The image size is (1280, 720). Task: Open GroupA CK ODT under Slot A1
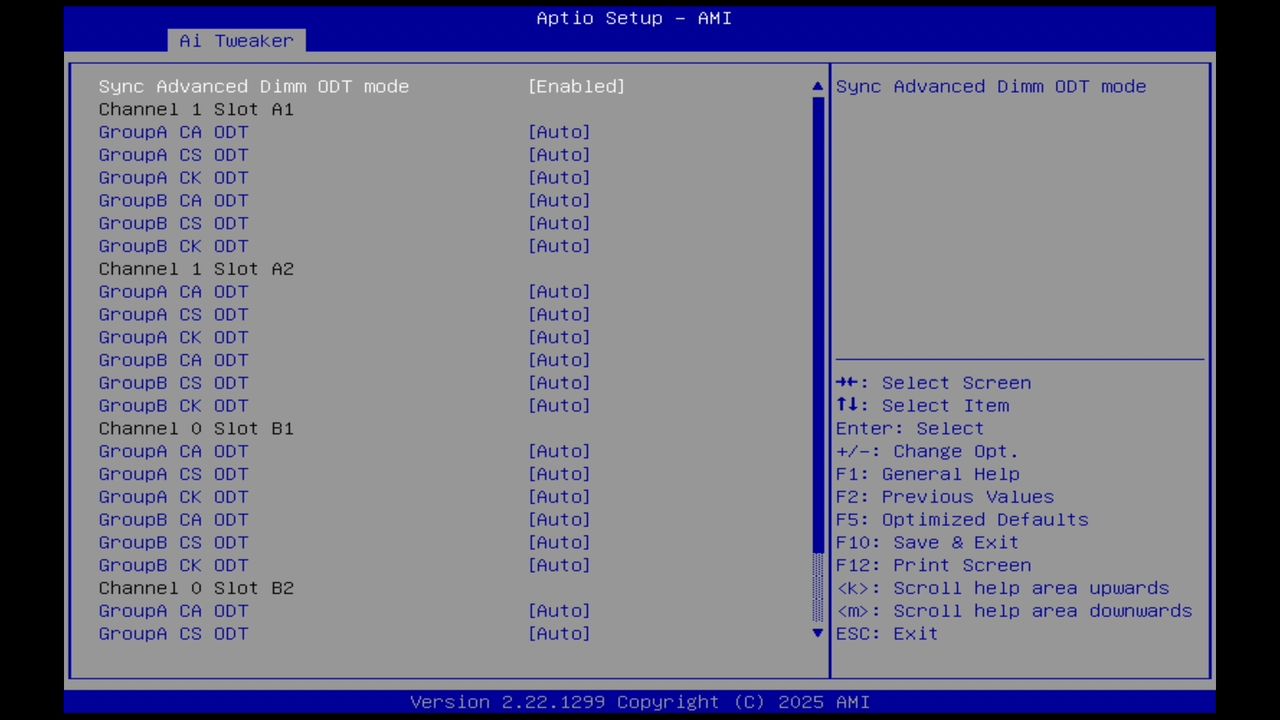point(173,177)
